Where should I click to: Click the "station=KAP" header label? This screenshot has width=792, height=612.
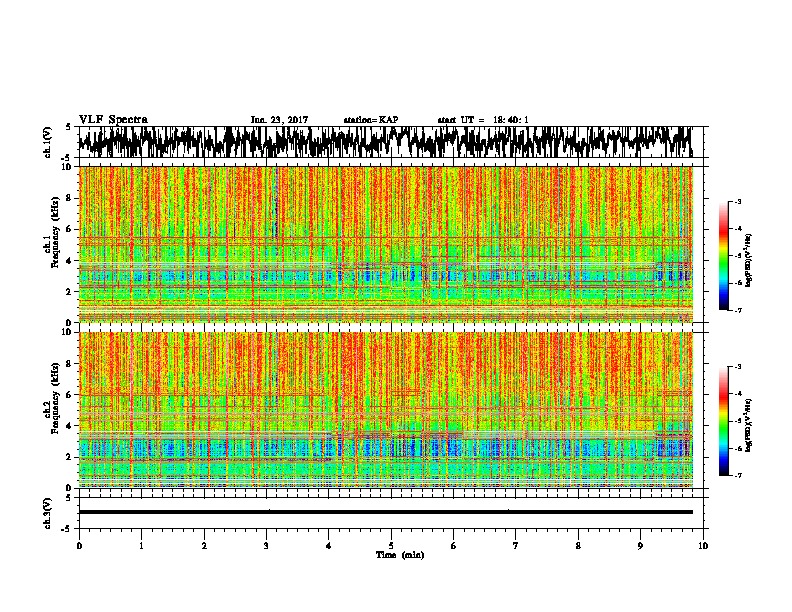click(x=371, y=120)
